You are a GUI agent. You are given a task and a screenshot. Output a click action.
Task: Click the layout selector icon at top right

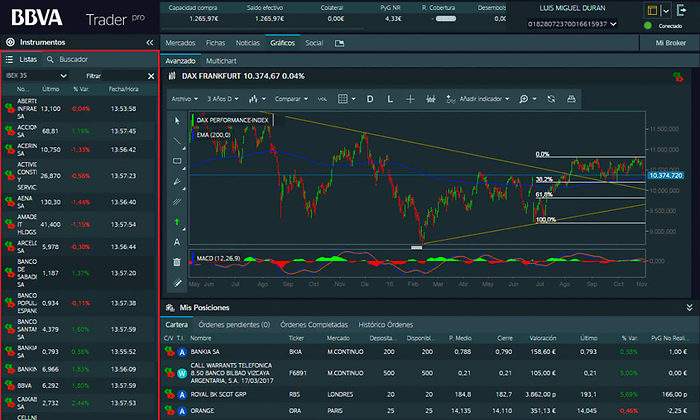(652, 11)
